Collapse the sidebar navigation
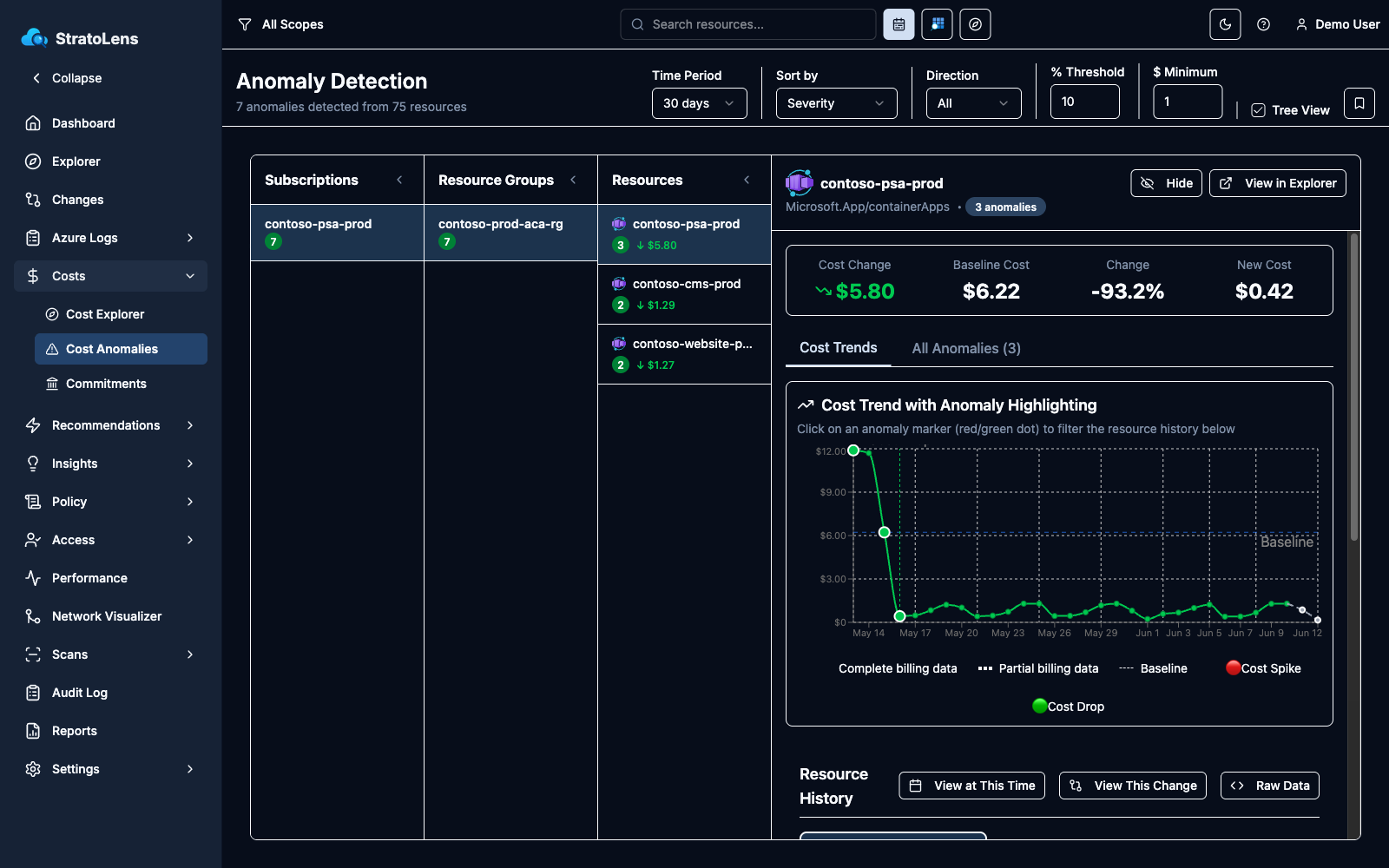Screen dimensions: 1389x868 tap(68, 78)
